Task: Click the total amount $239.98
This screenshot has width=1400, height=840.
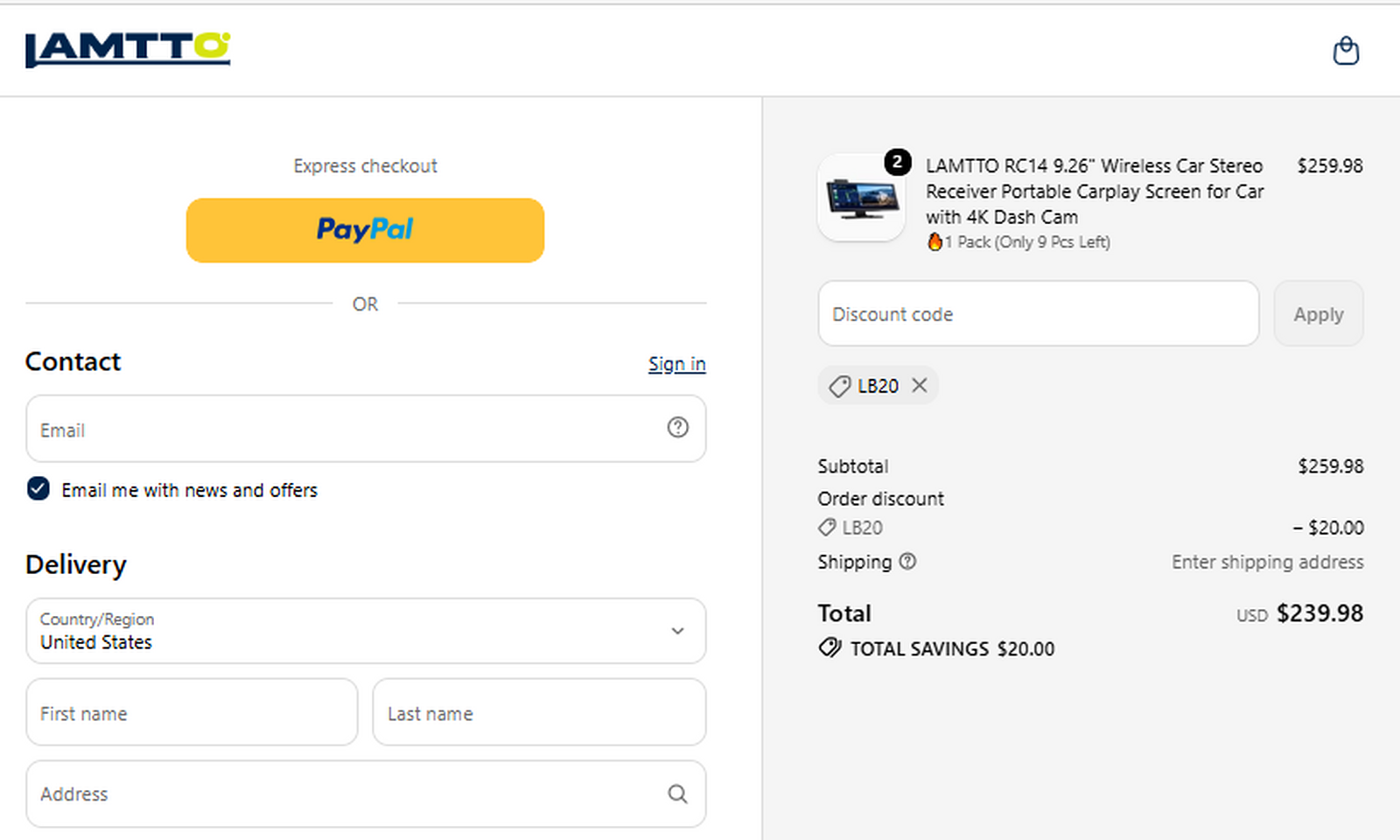Action: pos(1319,613)
